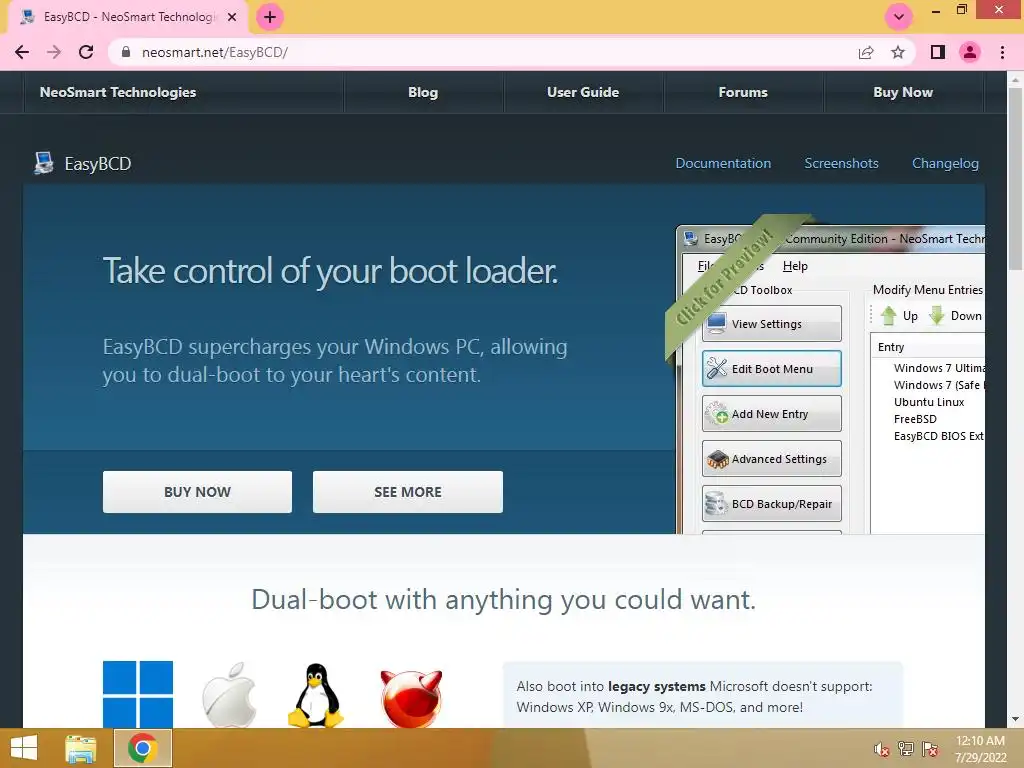This screenshot has width=1024, height=768.
Task: Click the FreeBSD daemon logo
Action: click(411, 699)
